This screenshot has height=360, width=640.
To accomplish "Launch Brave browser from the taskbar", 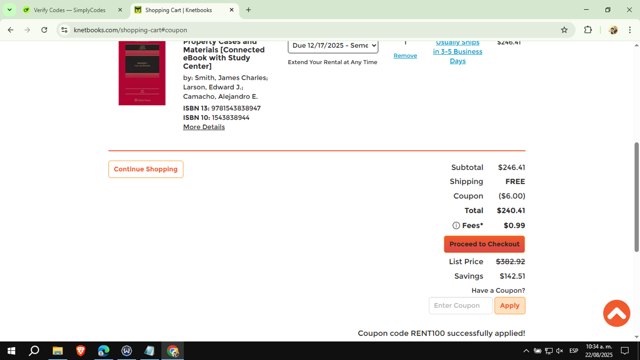I will click(x=80, y=351).
